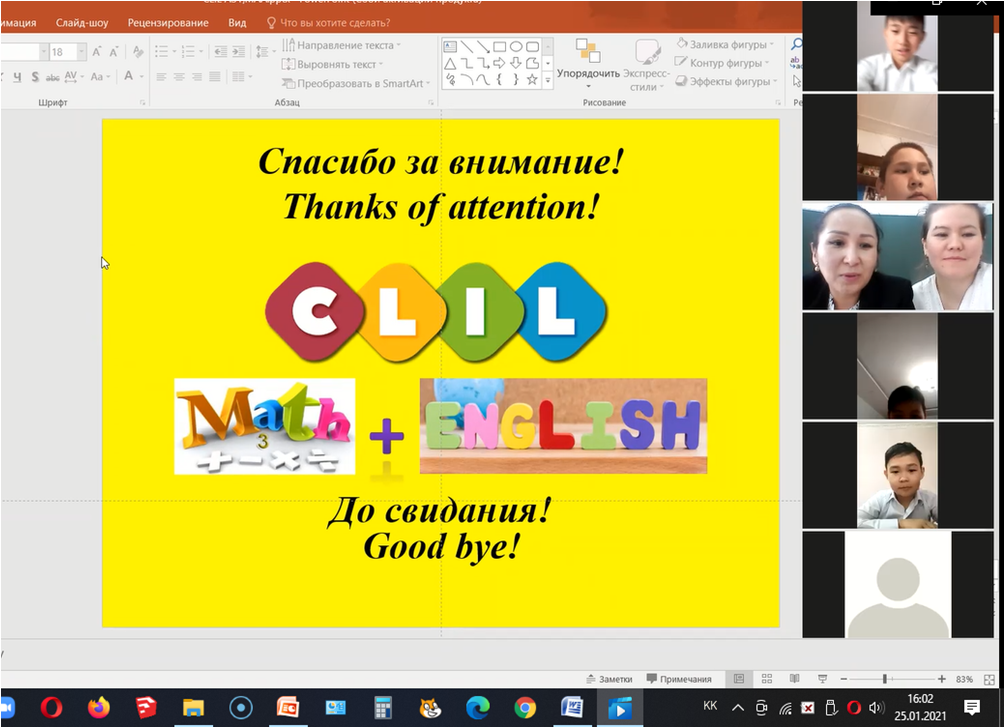Select the star shape in shapes gallery
Screen dimensions: 1005x728
[532, 79]
